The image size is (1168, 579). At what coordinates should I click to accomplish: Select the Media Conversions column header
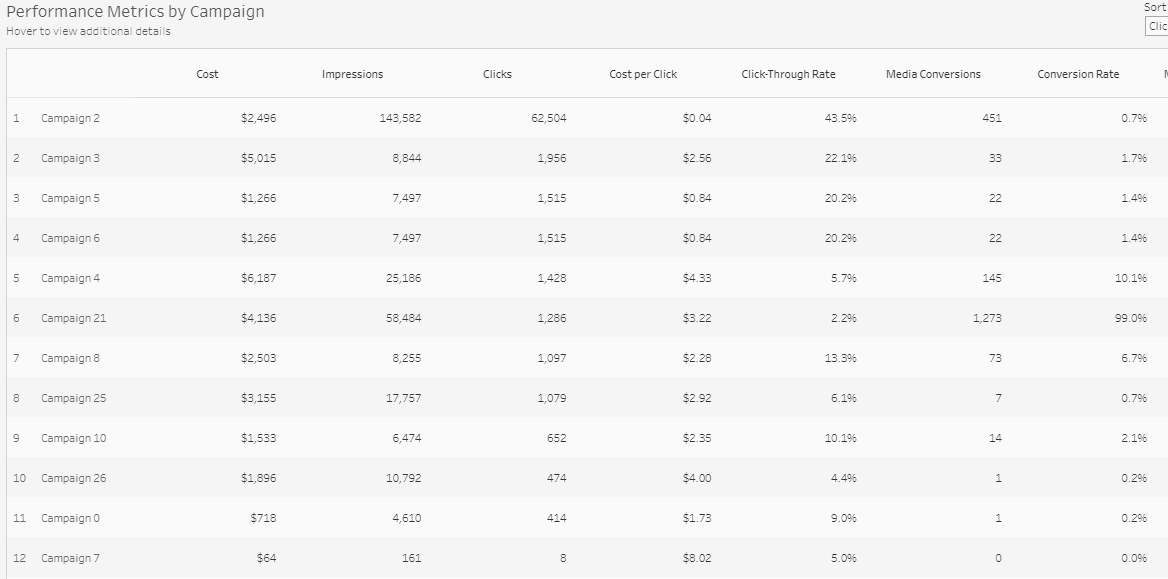(x=933, y=75)
